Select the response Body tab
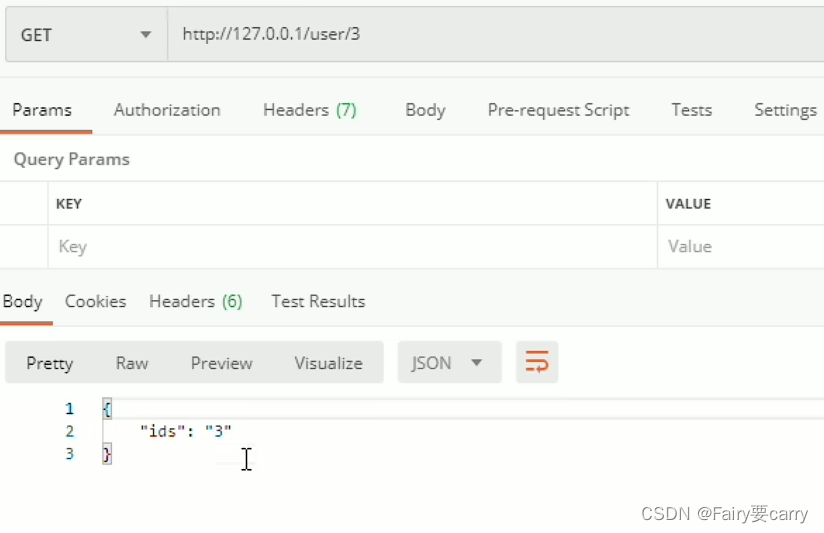824x533 pixels. coord(23,301)
